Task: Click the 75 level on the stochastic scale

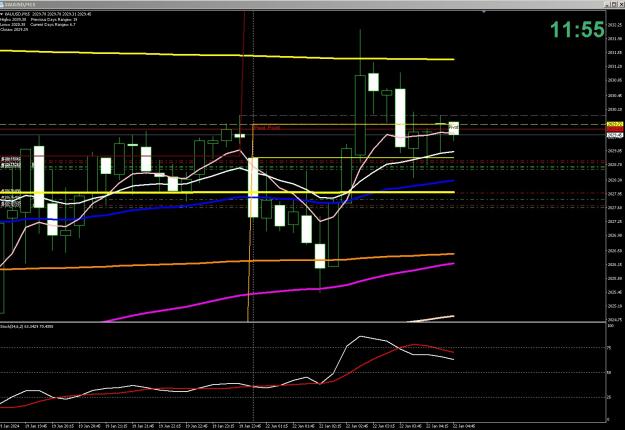Action: [609, 348]
